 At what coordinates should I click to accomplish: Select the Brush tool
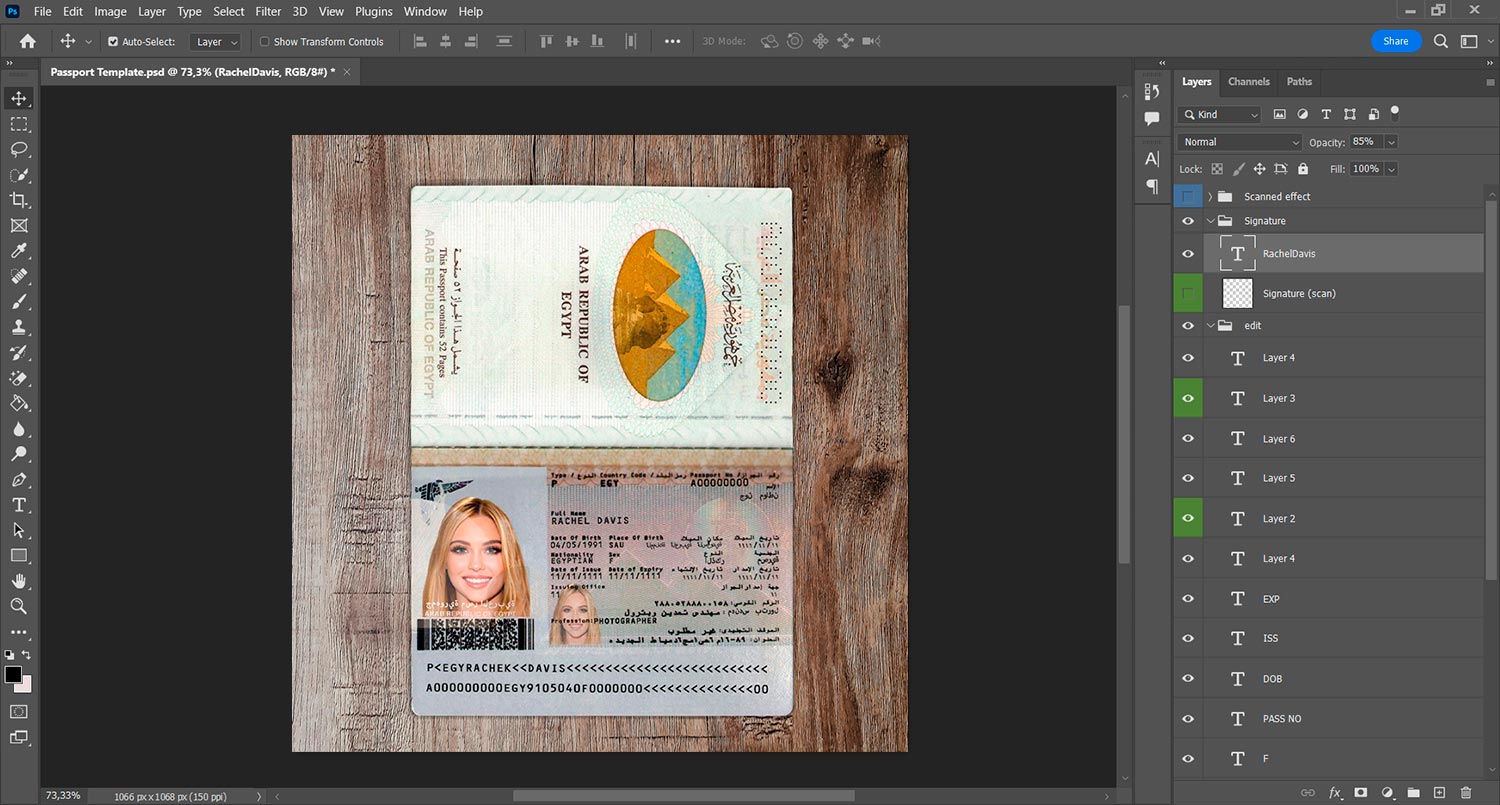(x=19, y=301)
